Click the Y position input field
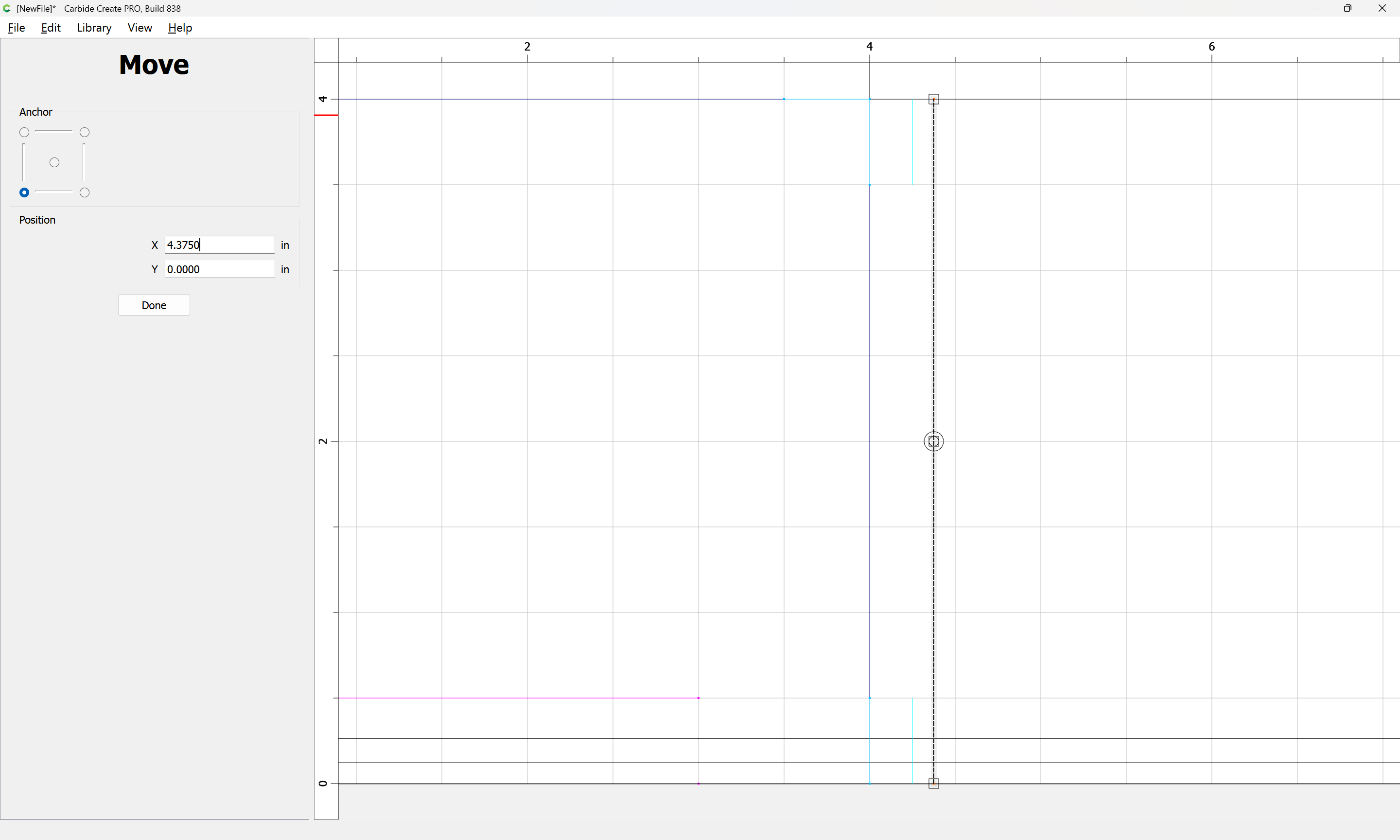 point(220,269)
